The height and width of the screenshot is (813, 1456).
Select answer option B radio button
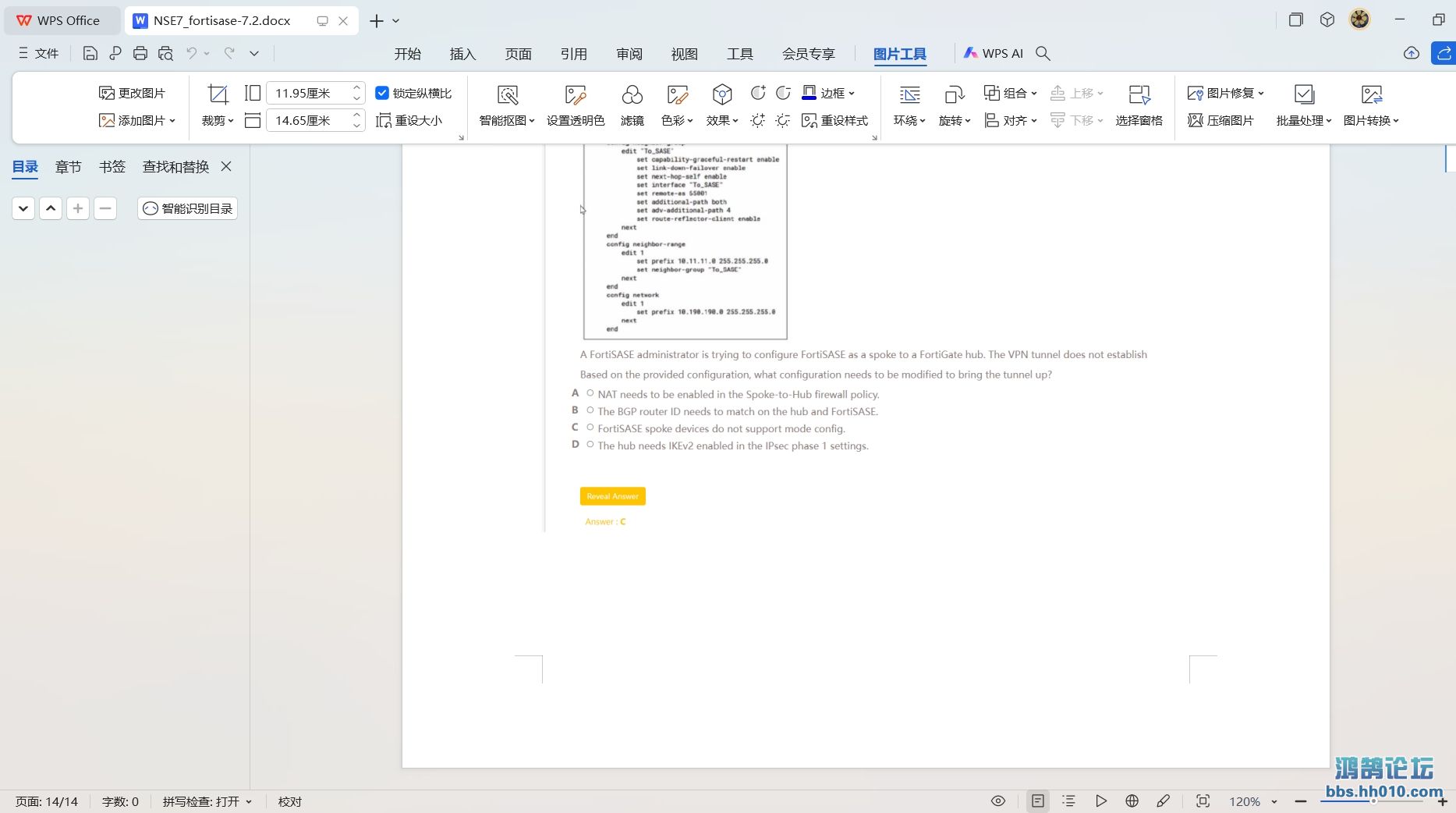pos(590,410)
